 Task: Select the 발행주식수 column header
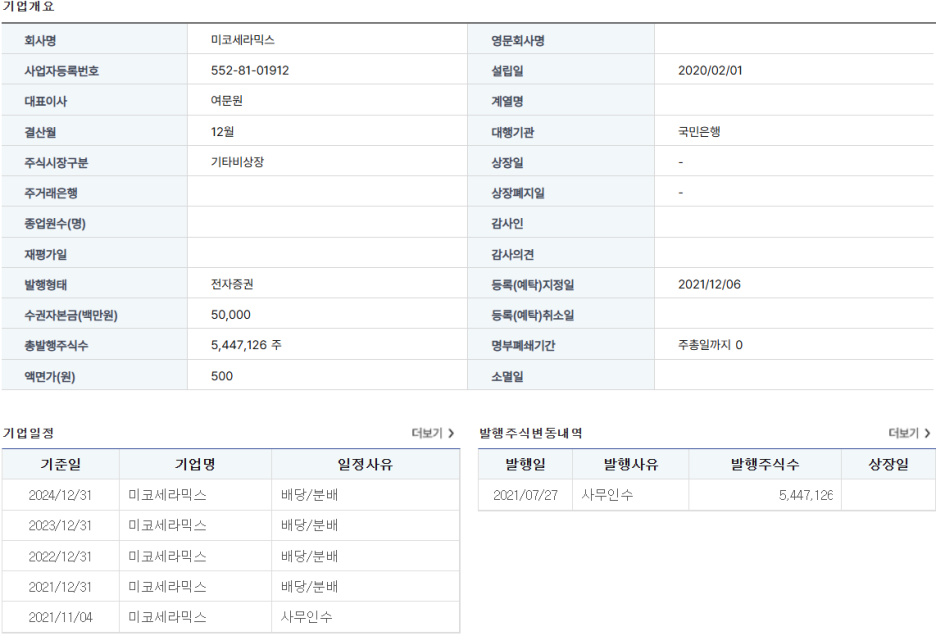click(x=765, y=464)
